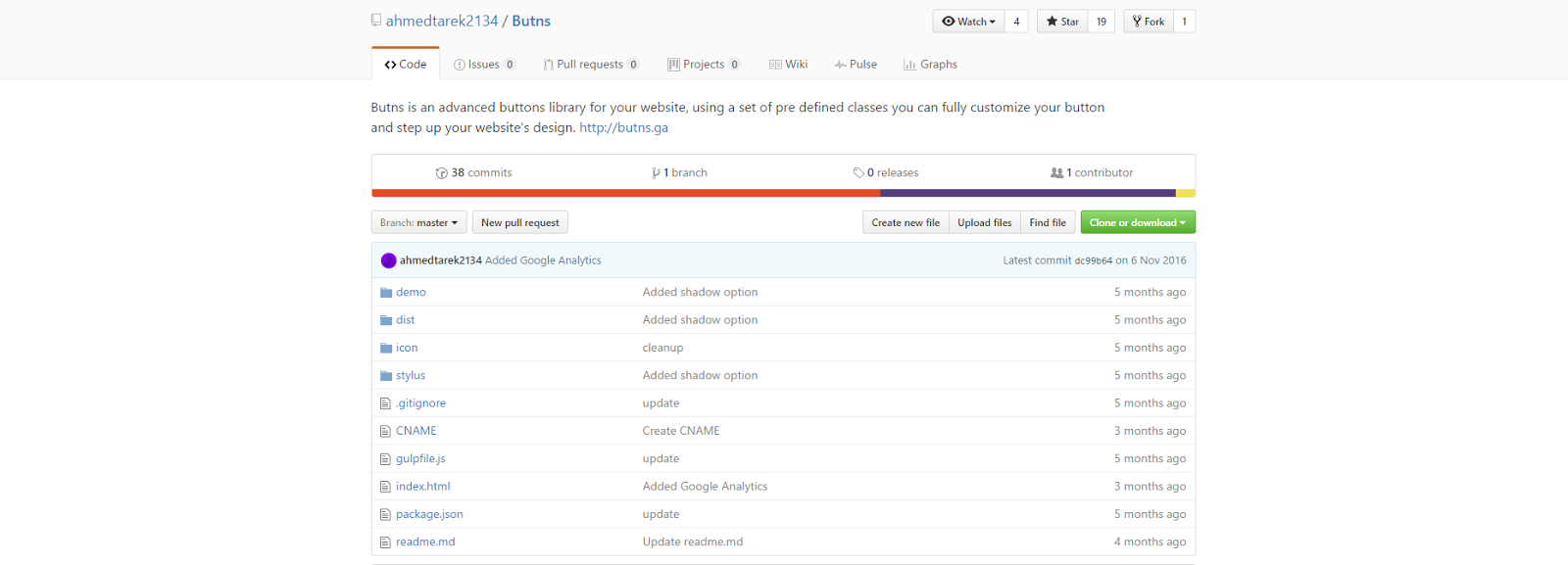Click the purple language bar segment
The image size is (1568, 565).
tap(1028, 193)
